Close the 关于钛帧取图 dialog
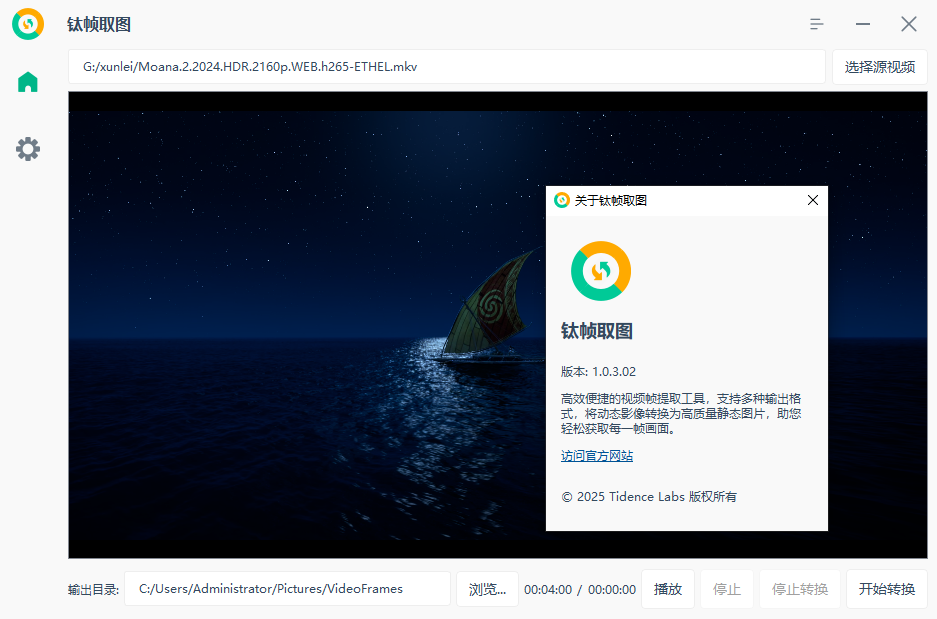This screenshot has height=619, width=937. pyautogui.click(x=813, y=200)
